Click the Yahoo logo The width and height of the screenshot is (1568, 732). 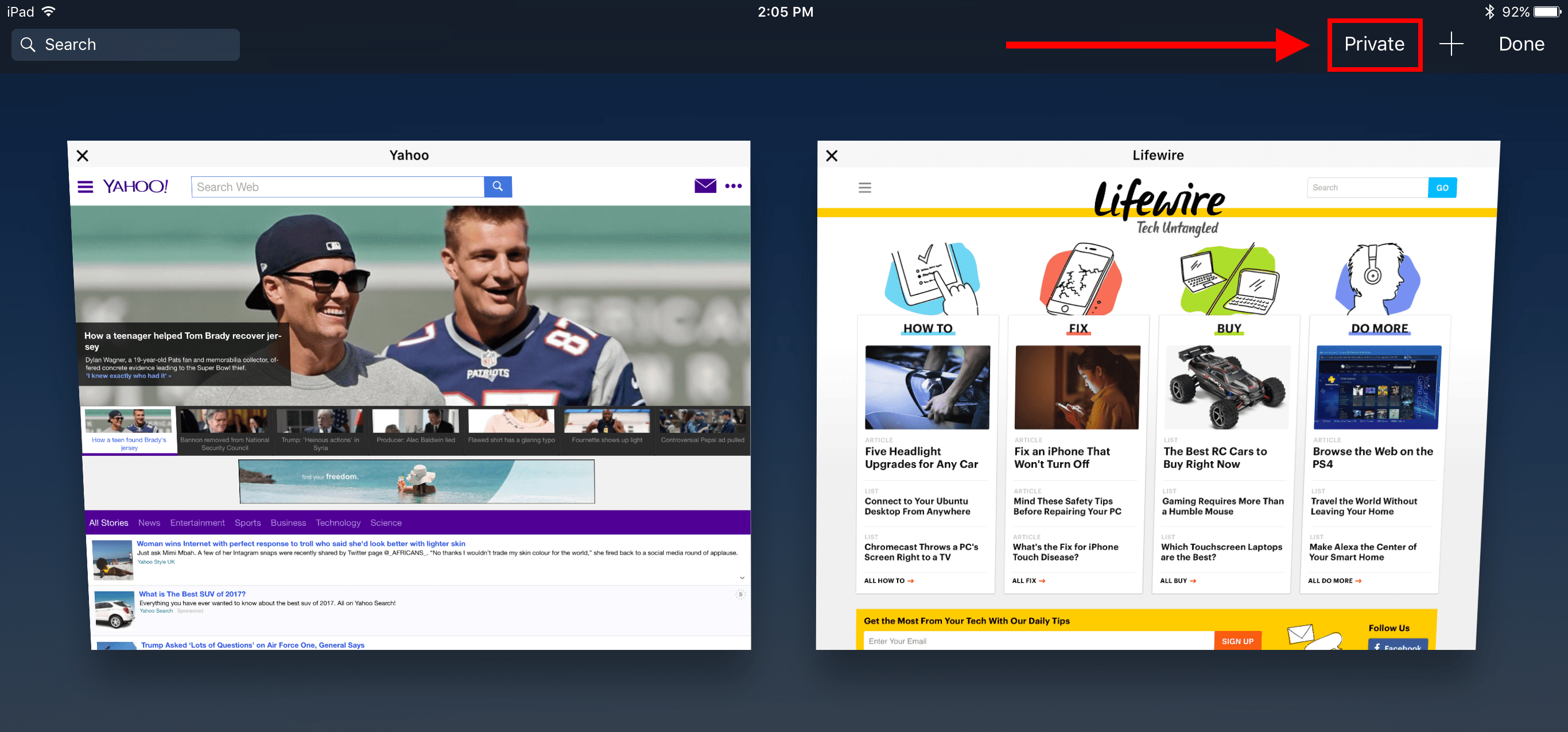(x=135, y=187)
